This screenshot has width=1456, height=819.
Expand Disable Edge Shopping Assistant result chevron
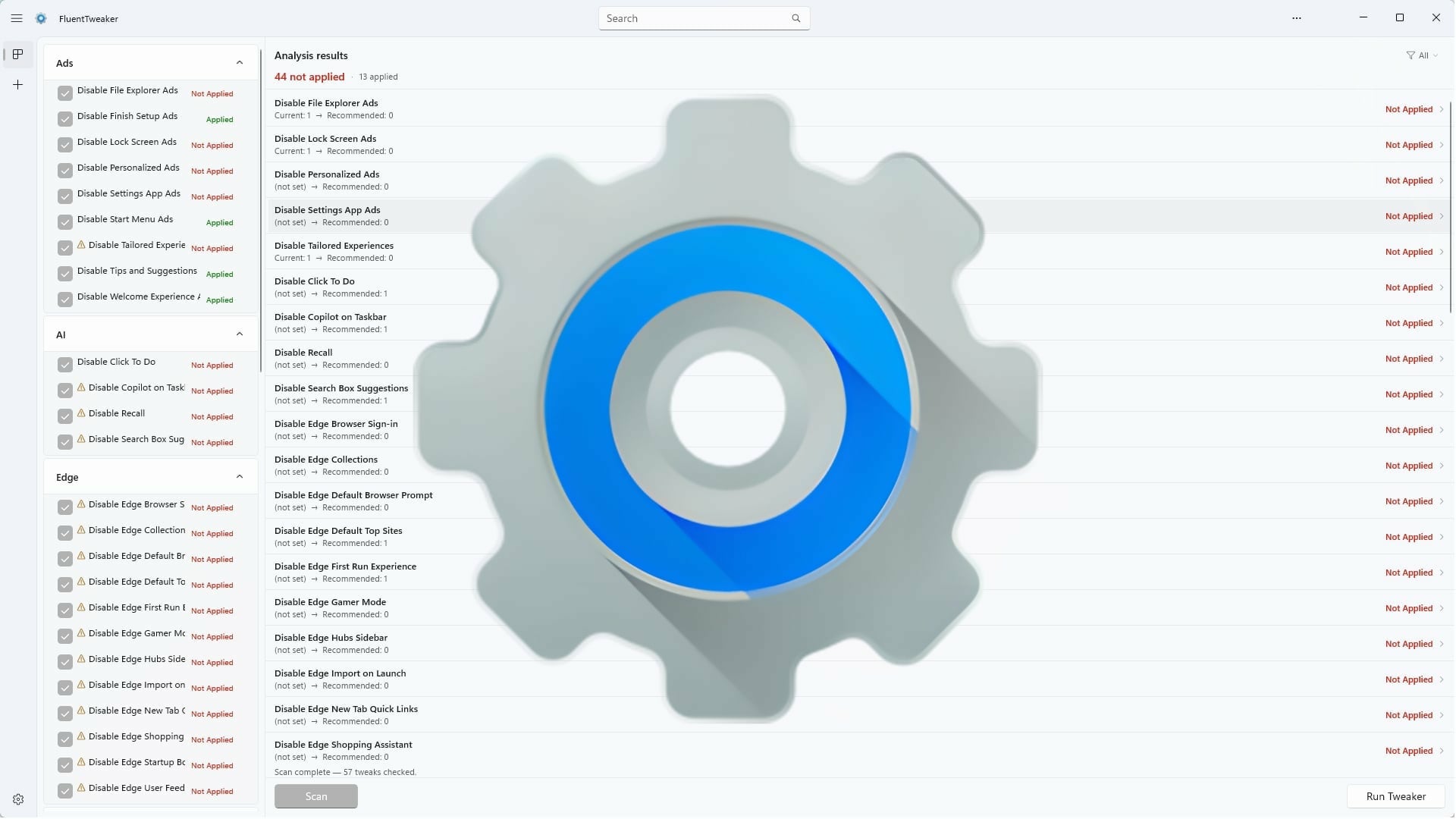tap(1442, 751)
